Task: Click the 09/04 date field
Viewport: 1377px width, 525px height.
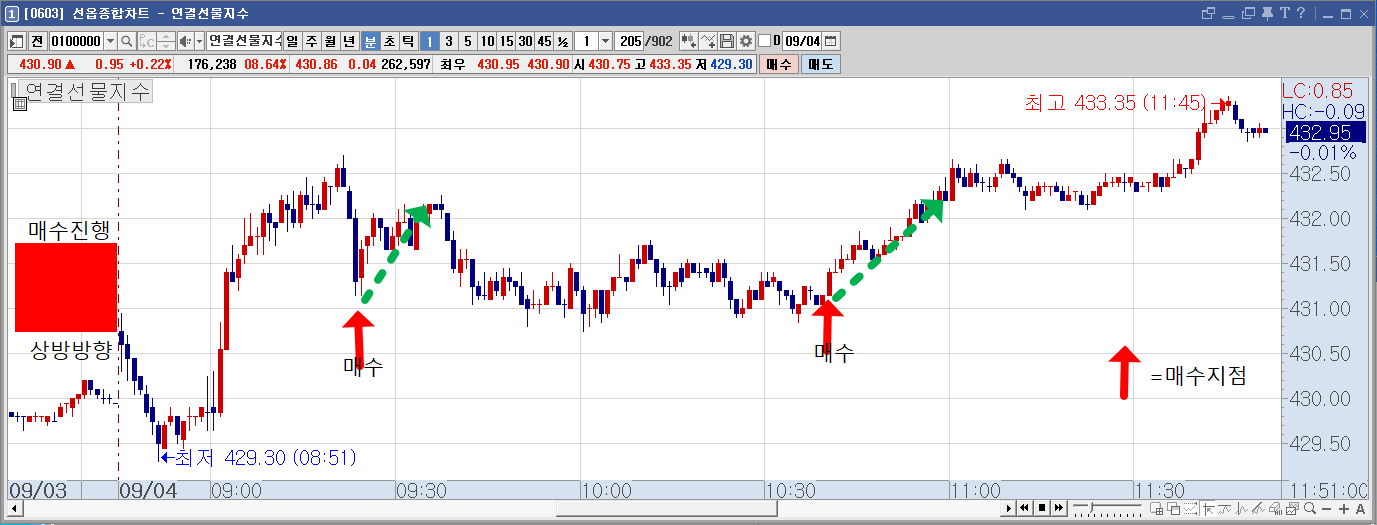Action: (x=802, y=41)
